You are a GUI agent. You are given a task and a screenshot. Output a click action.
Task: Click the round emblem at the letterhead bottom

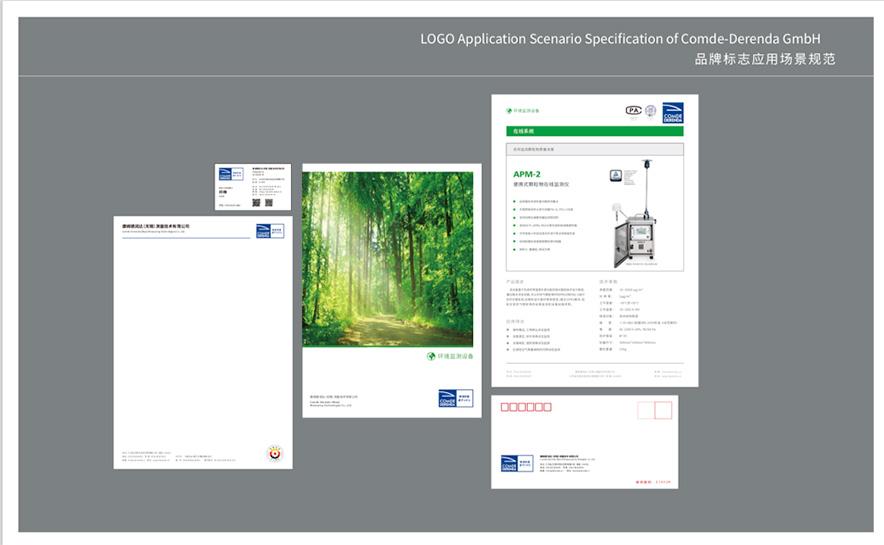pyautogui.click(x=274, y=453)
